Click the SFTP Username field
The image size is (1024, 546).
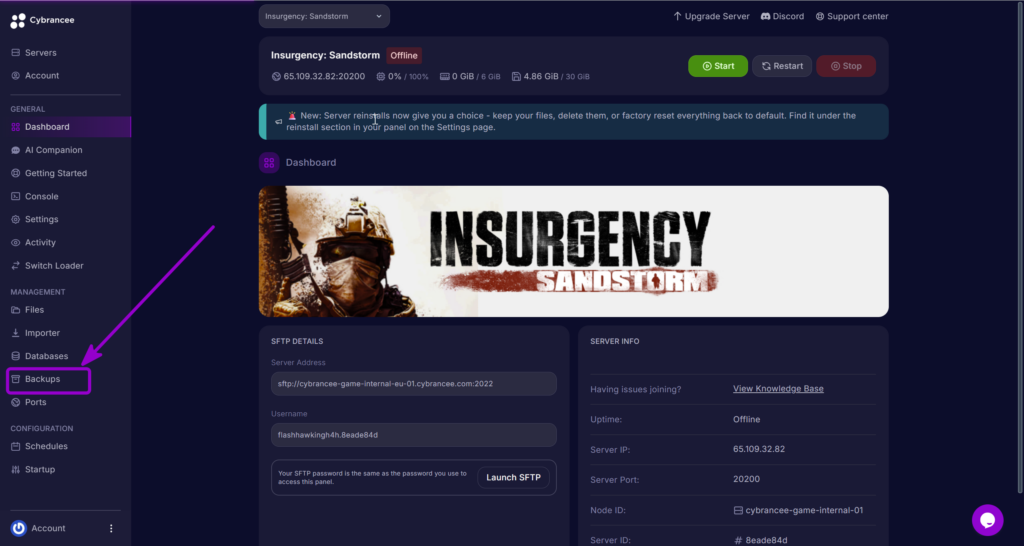point(414,435)
